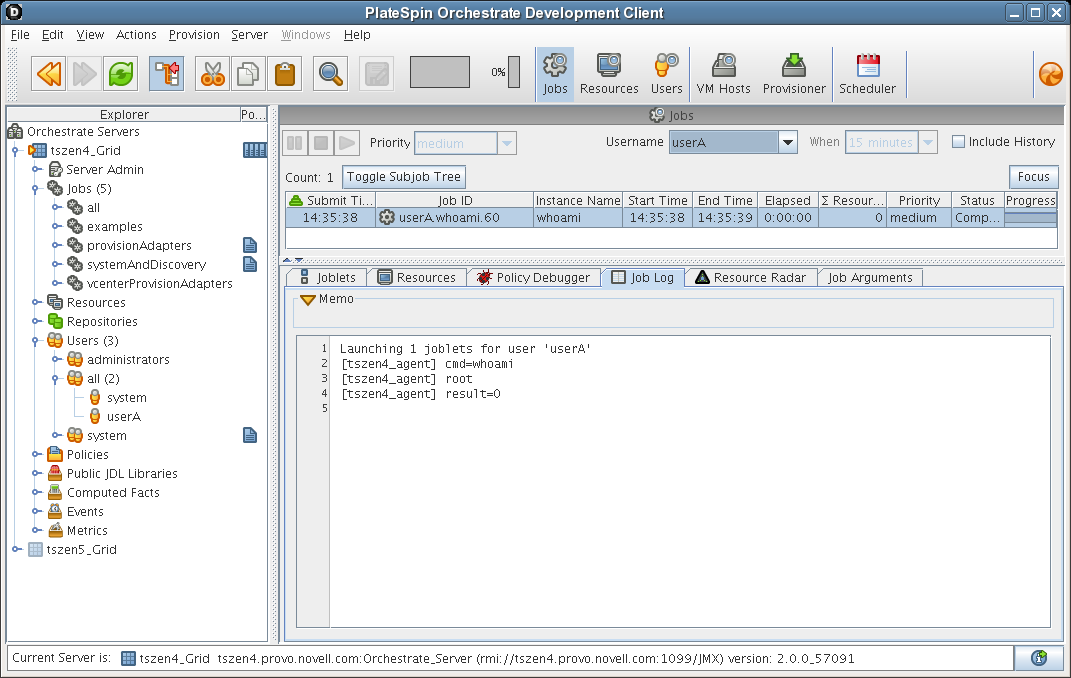
Task: Switch to the Joblets tab
Action: [x=326, y=278]
